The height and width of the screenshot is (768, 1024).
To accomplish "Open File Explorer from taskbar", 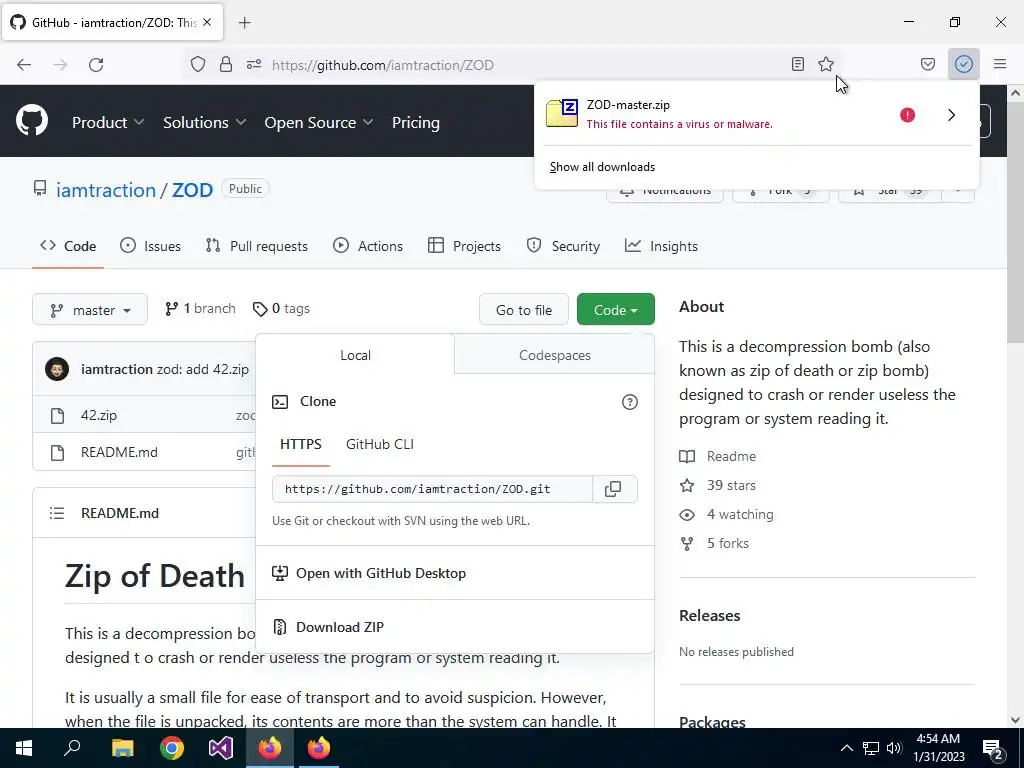I will point(122,748).
